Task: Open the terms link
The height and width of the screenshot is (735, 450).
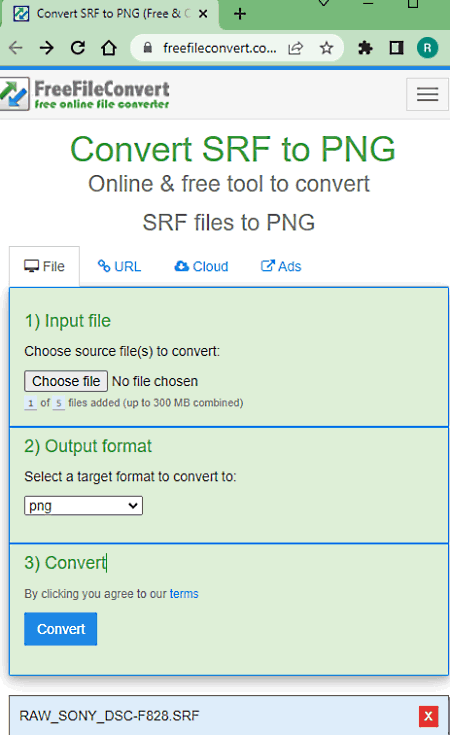Action: coord(184,594)
